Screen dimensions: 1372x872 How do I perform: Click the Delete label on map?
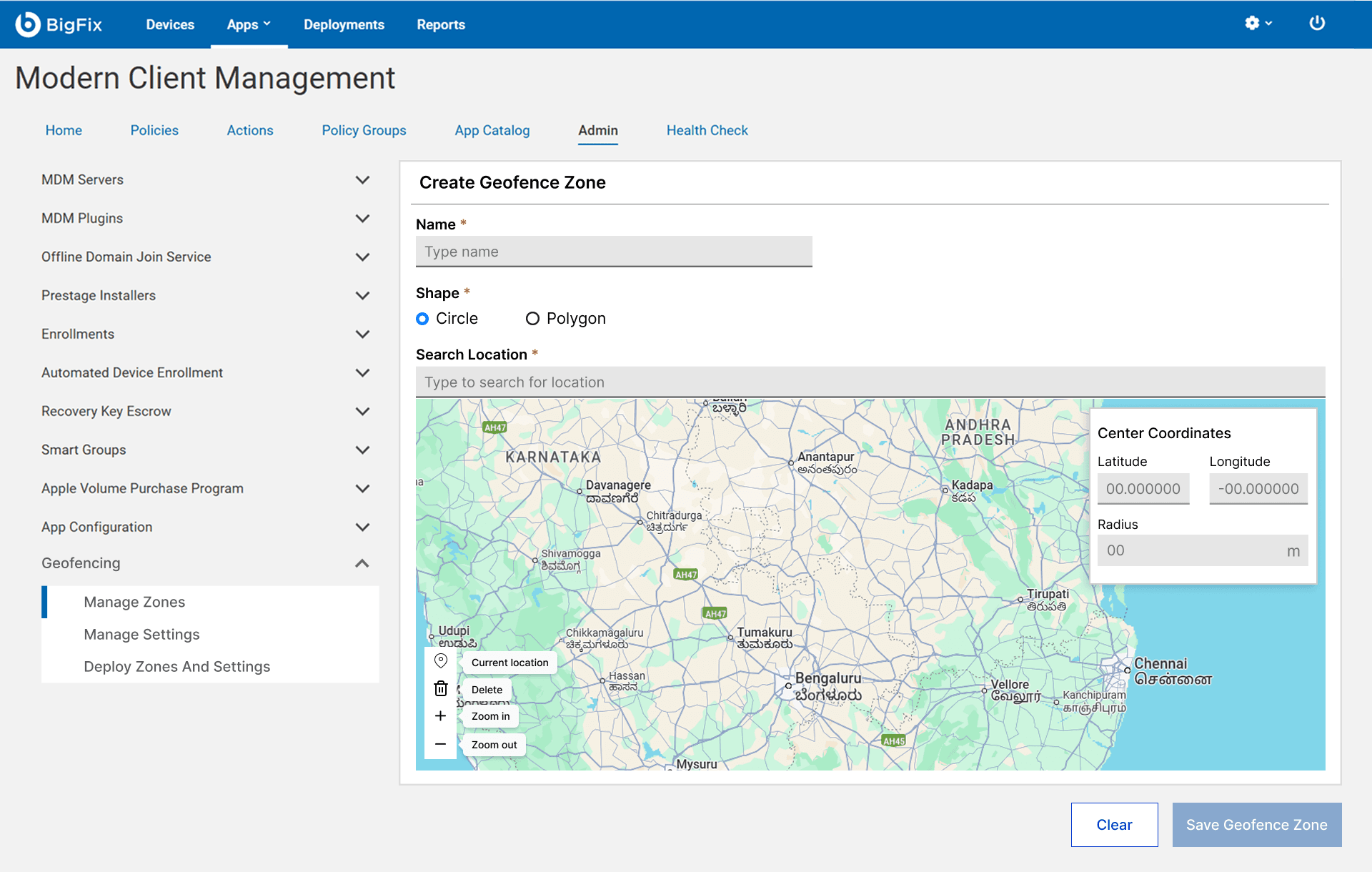[487, 690]
